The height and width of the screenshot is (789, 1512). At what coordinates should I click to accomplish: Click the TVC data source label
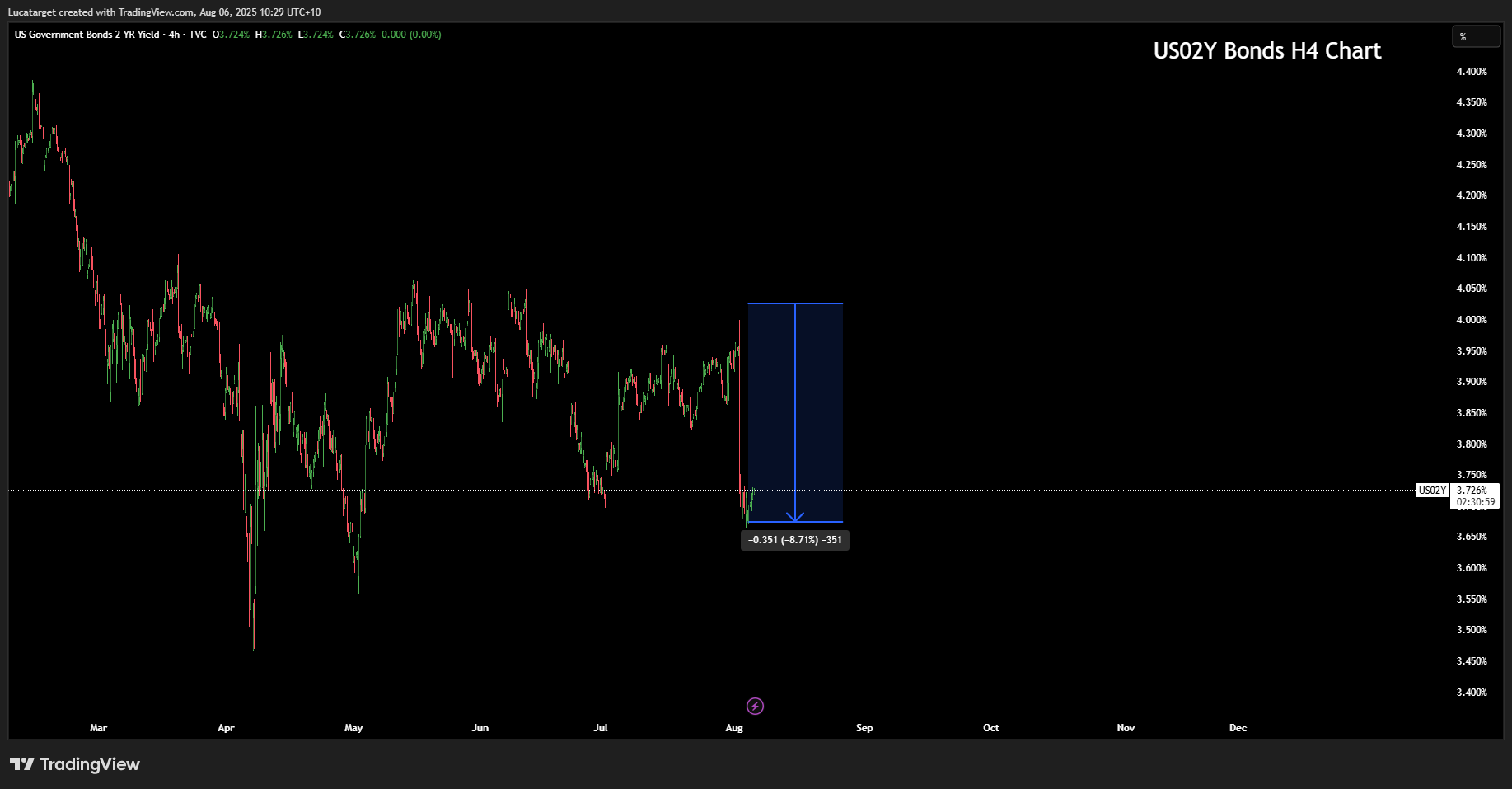click(x=198, y=35)
